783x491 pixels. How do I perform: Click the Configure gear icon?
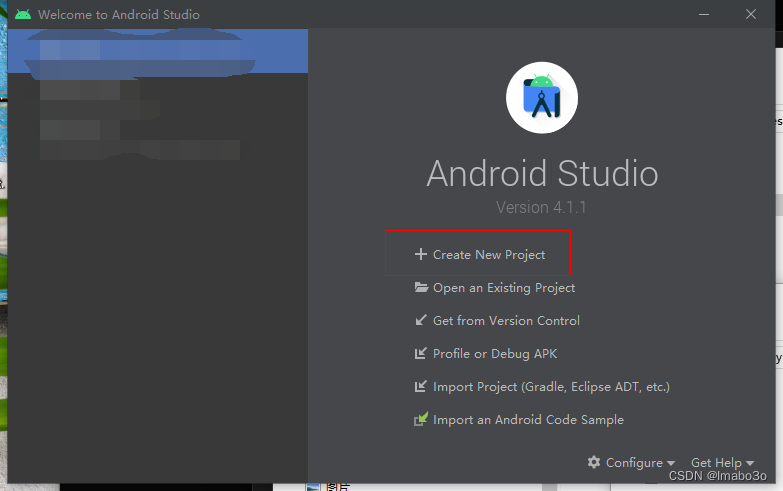pos(594,462)
